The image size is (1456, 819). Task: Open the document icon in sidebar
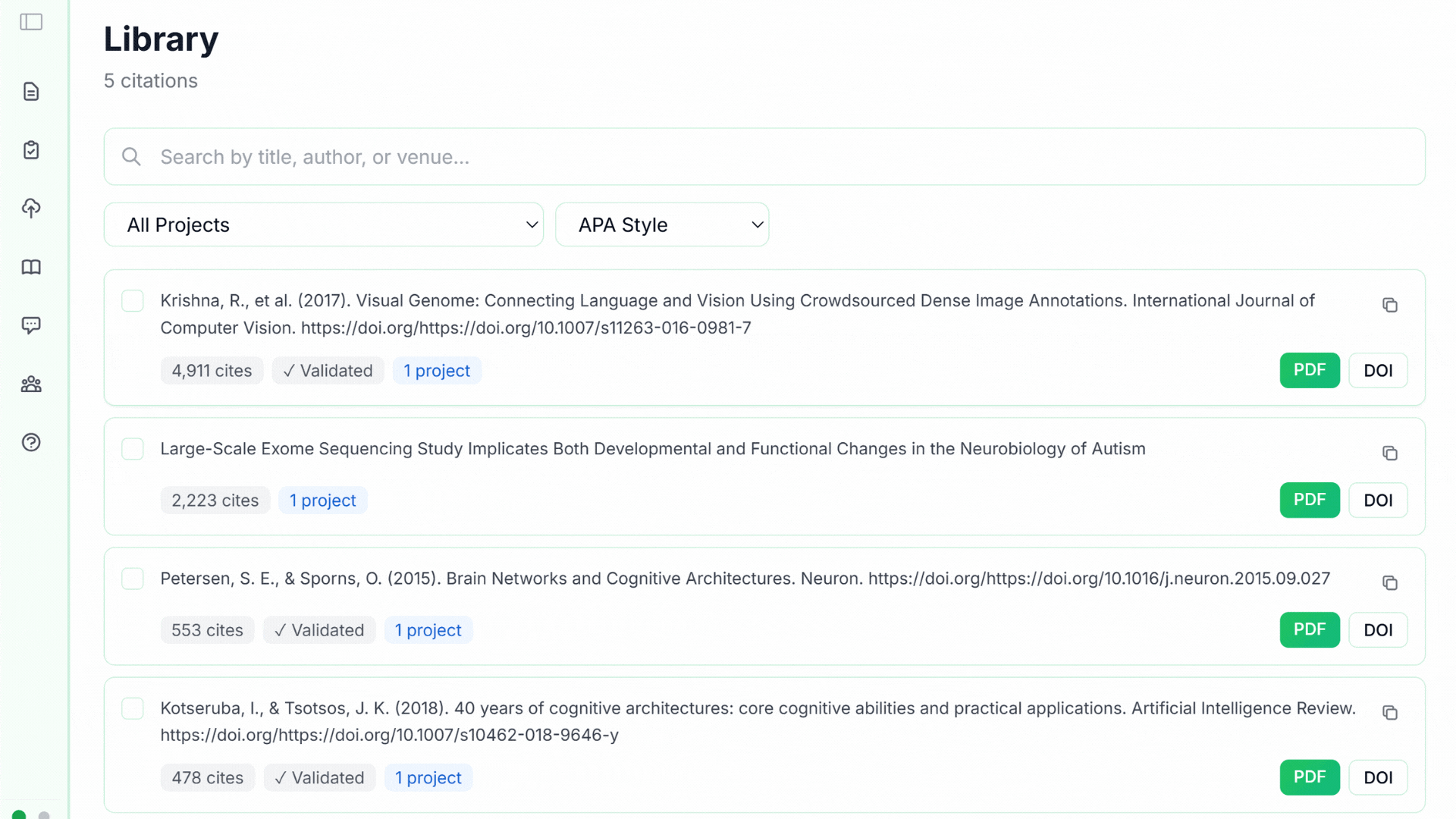[x=31, y=92]
